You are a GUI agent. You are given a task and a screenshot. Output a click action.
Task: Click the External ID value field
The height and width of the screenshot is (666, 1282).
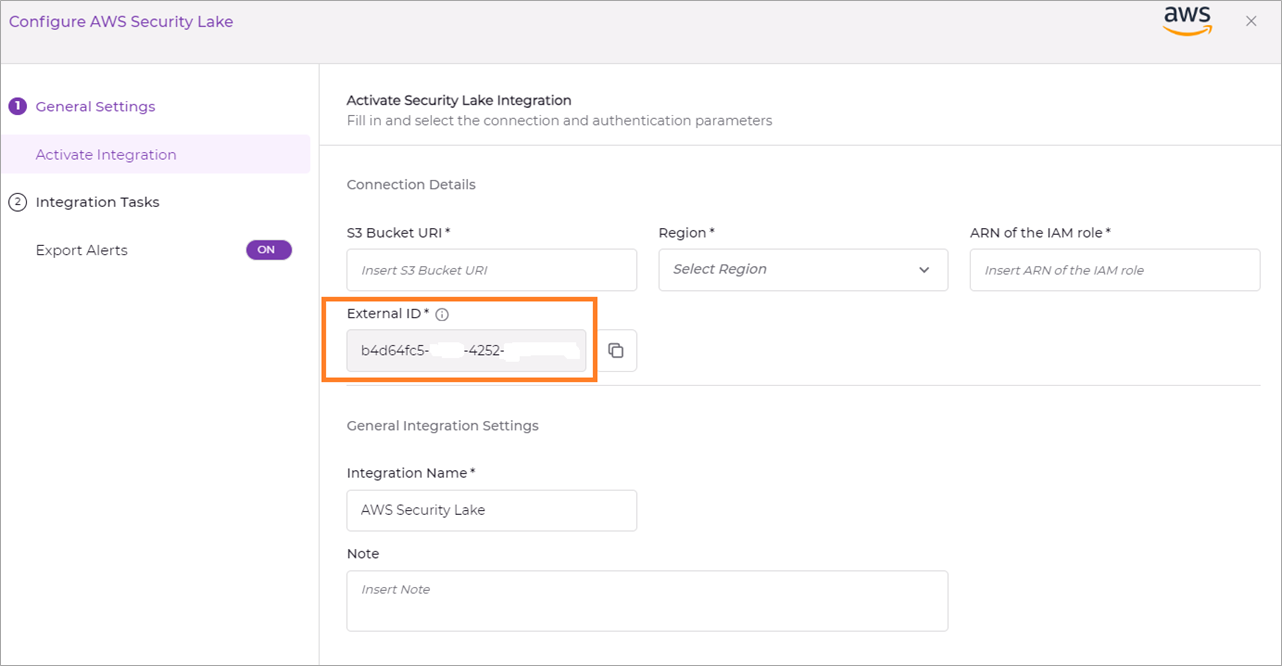tap(467, 351)
